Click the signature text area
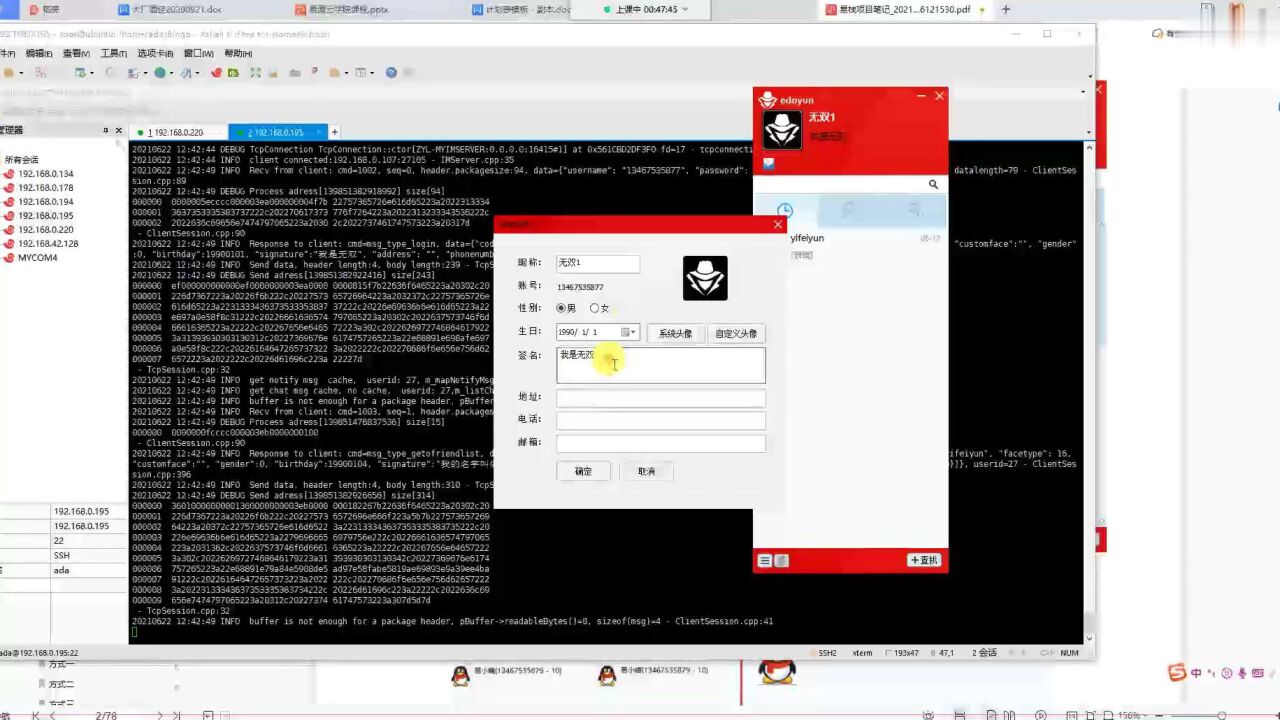 click(660, 365)
